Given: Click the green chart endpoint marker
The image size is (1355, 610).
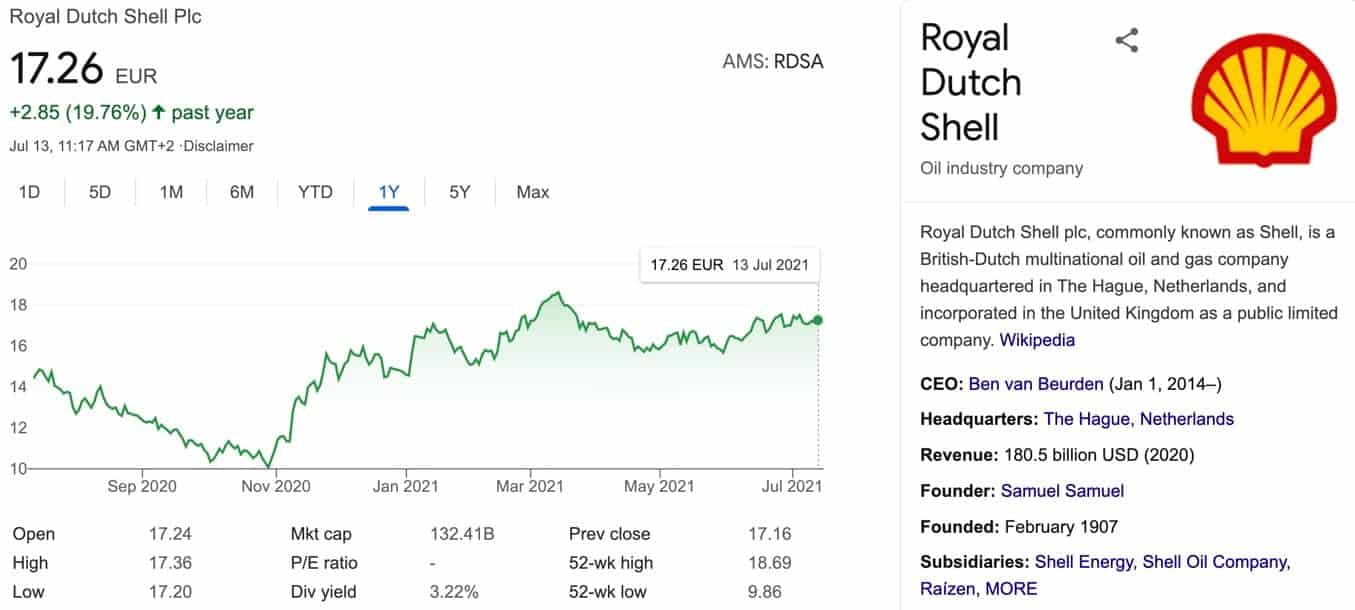Looking at the screenshot, I should pos(818,320).
